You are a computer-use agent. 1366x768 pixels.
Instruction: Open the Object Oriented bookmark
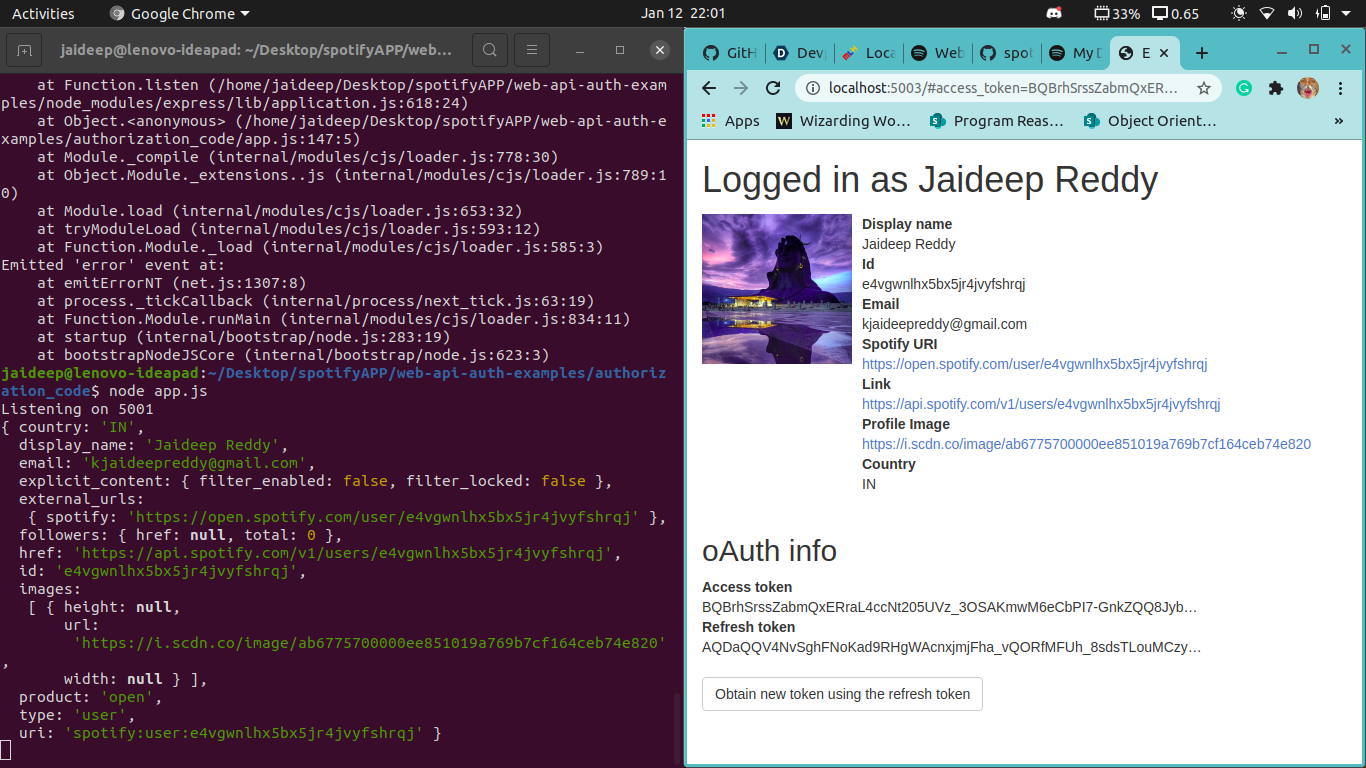1151,121
